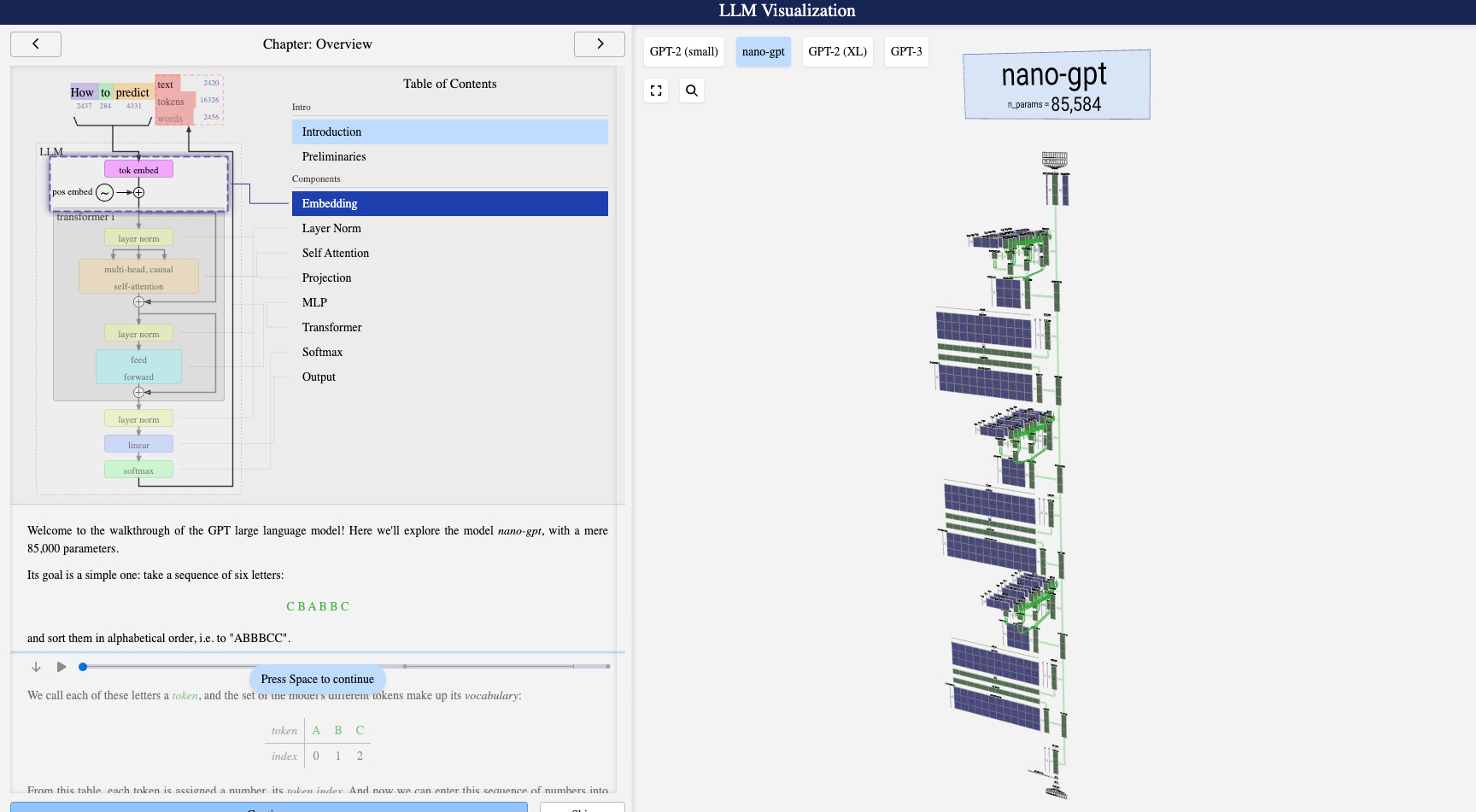Open the Self Attention chapter
This screenshot has width=1476, height=812.
coord(450,253)
